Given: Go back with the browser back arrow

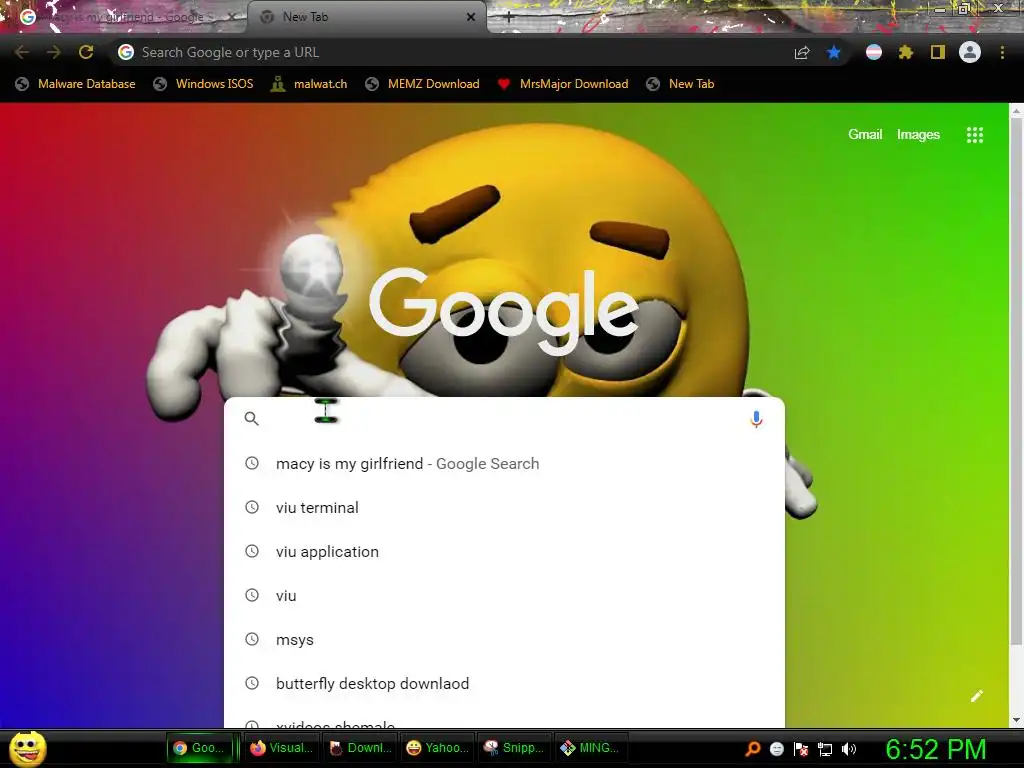Looking at the screenshot, I should click(22, 52).
